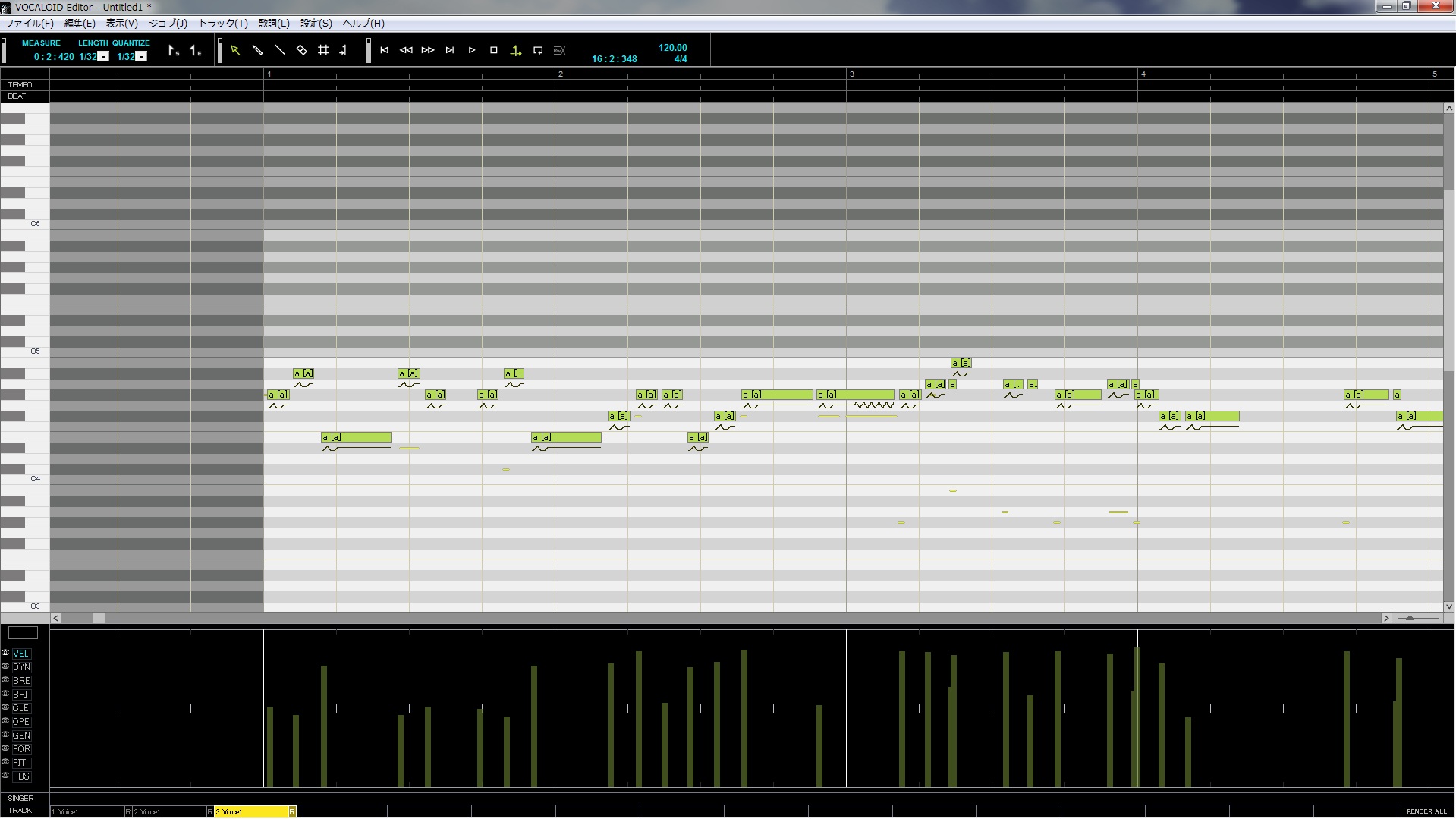Select the BRI control parameter
The height and width of the screenshot is (819, 1456).
(x=20, y=695)
